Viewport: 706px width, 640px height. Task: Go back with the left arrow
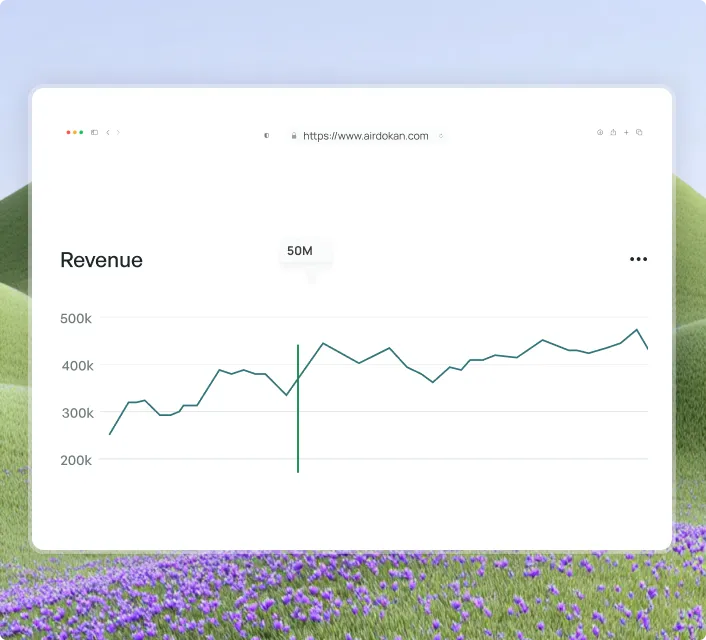point(108,132)
